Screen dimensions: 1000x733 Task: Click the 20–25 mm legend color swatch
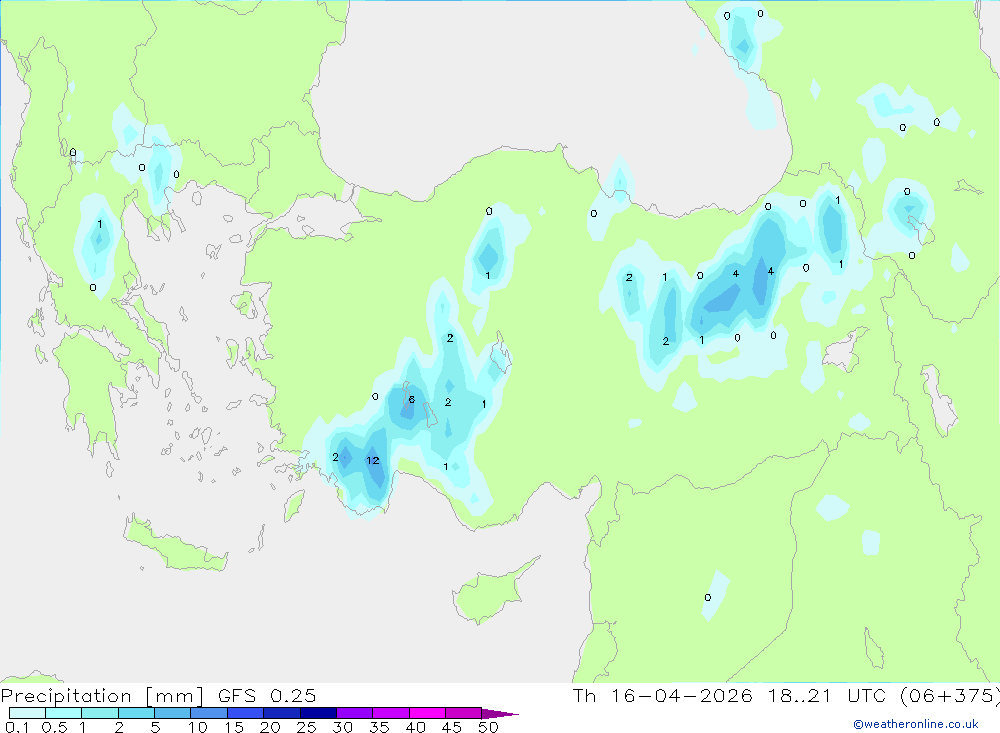pos(282,713)
